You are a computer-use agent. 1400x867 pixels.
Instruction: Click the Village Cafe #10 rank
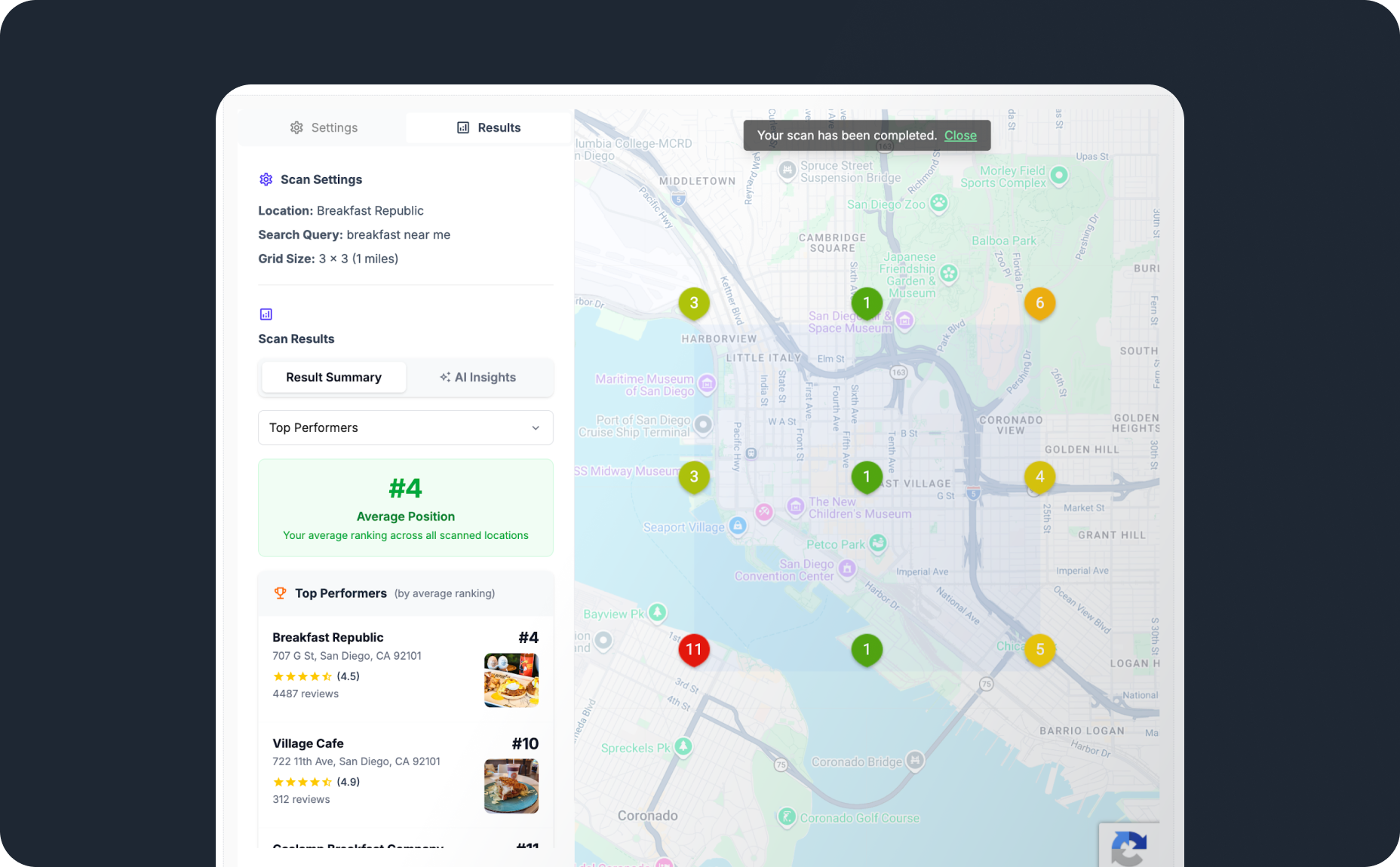click(x=525, y=743)
